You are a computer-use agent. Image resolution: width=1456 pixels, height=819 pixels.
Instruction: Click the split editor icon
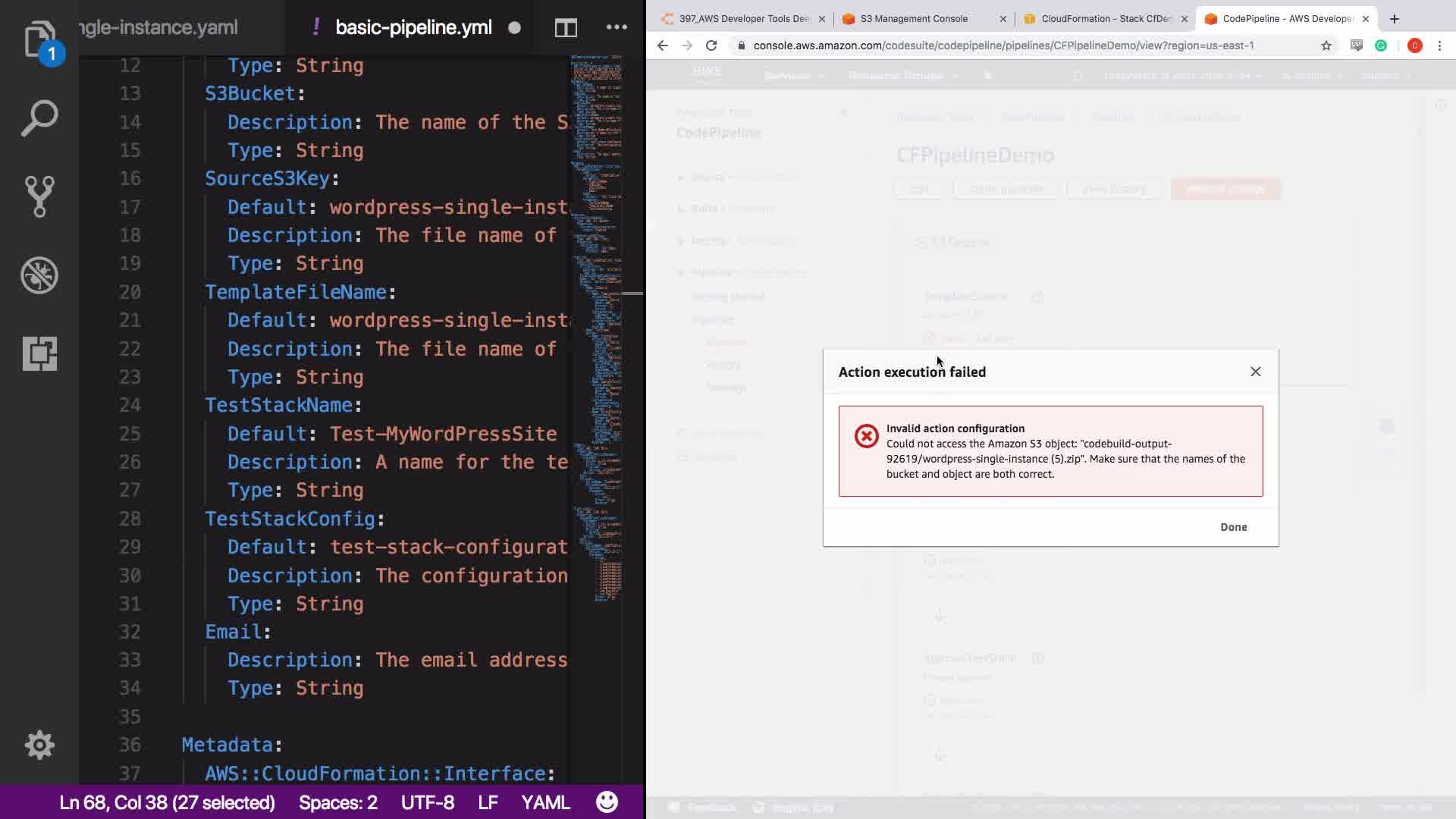(566, 28)
